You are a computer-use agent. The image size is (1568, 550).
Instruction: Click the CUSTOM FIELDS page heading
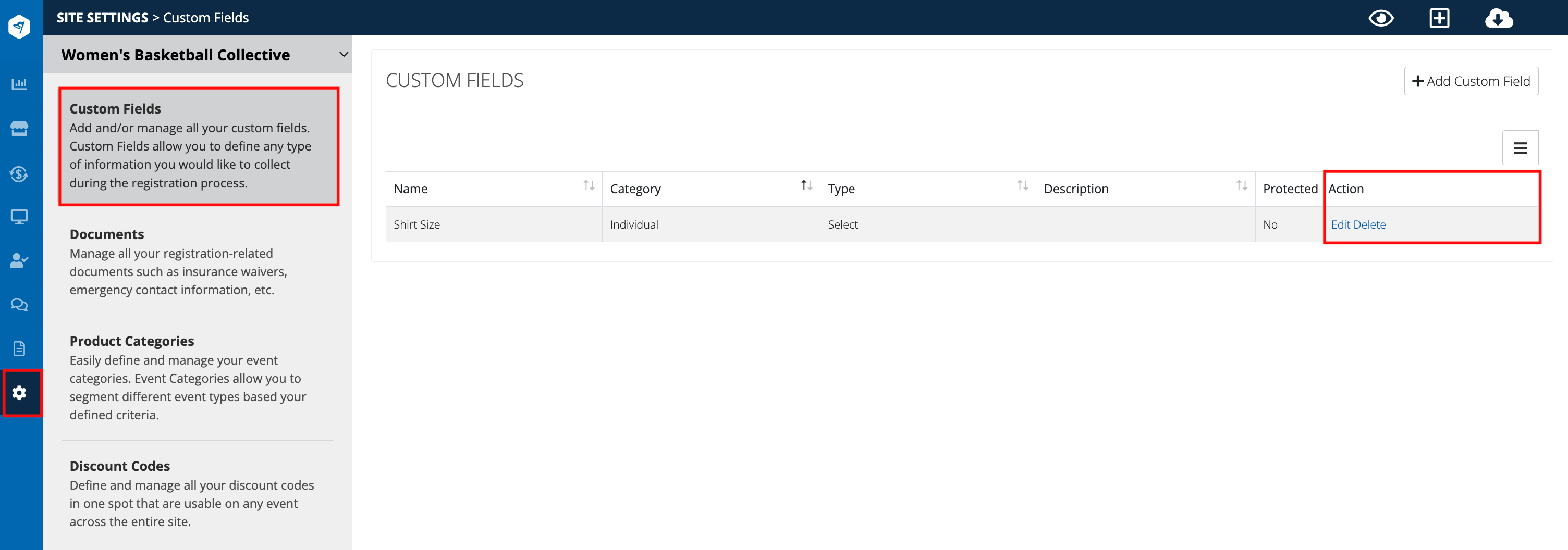pyautogui.click(x=455, y=80)
